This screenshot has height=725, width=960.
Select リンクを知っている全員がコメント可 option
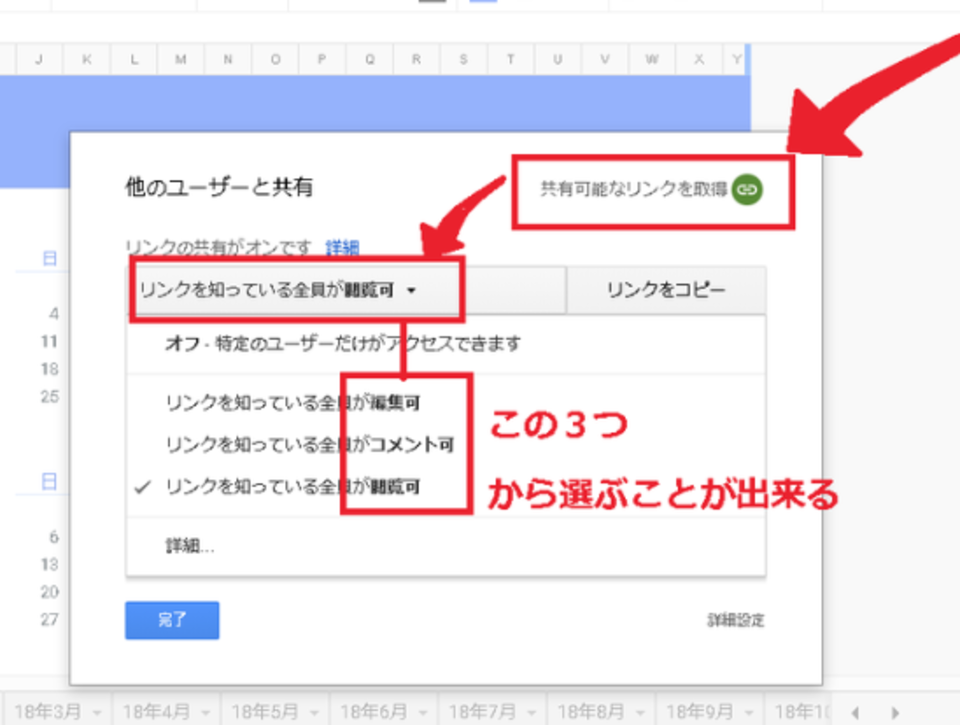[446, 445]
